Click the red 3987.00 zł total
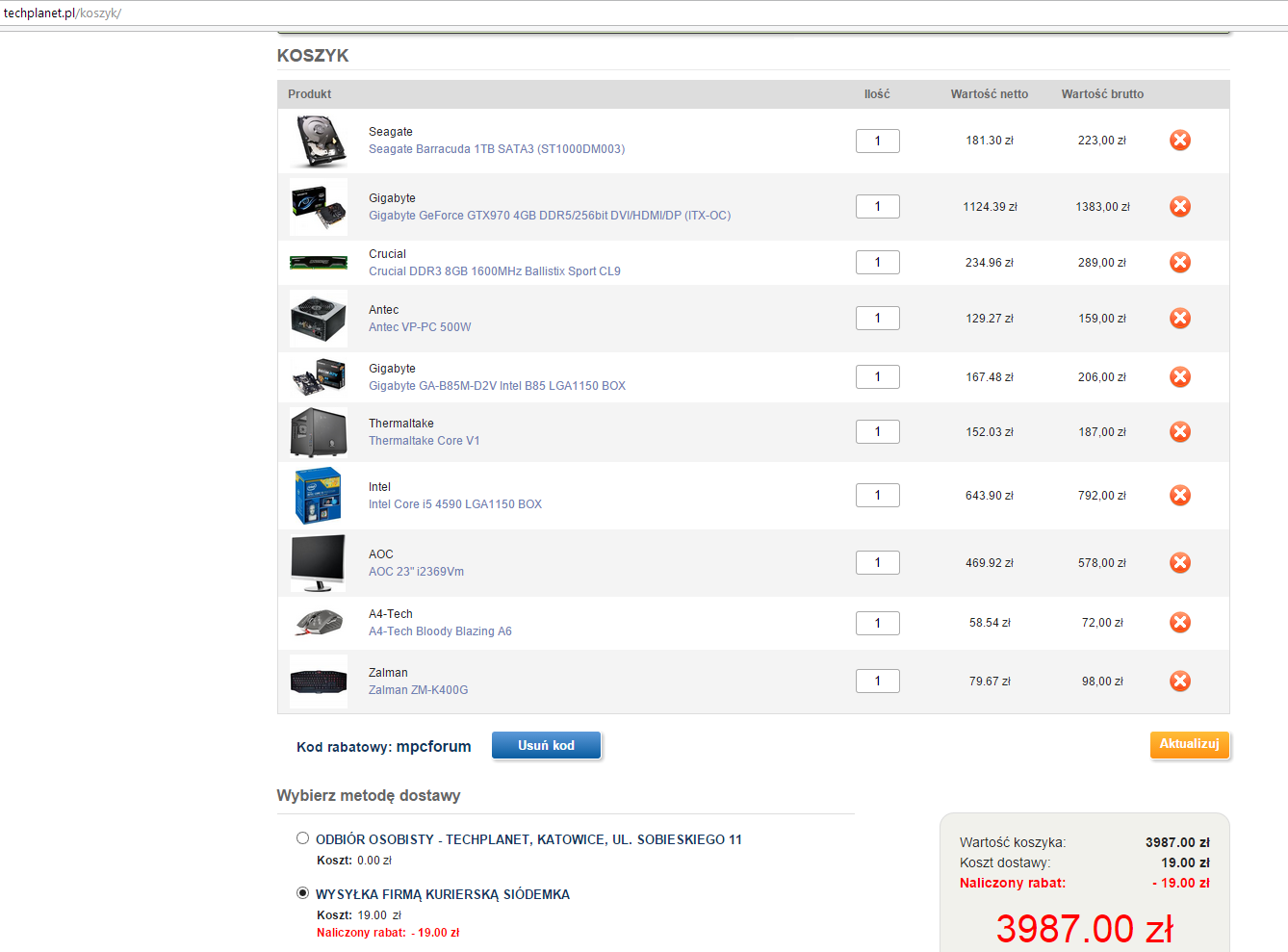The image size is (1288, 952). (x=1085, y=929)
